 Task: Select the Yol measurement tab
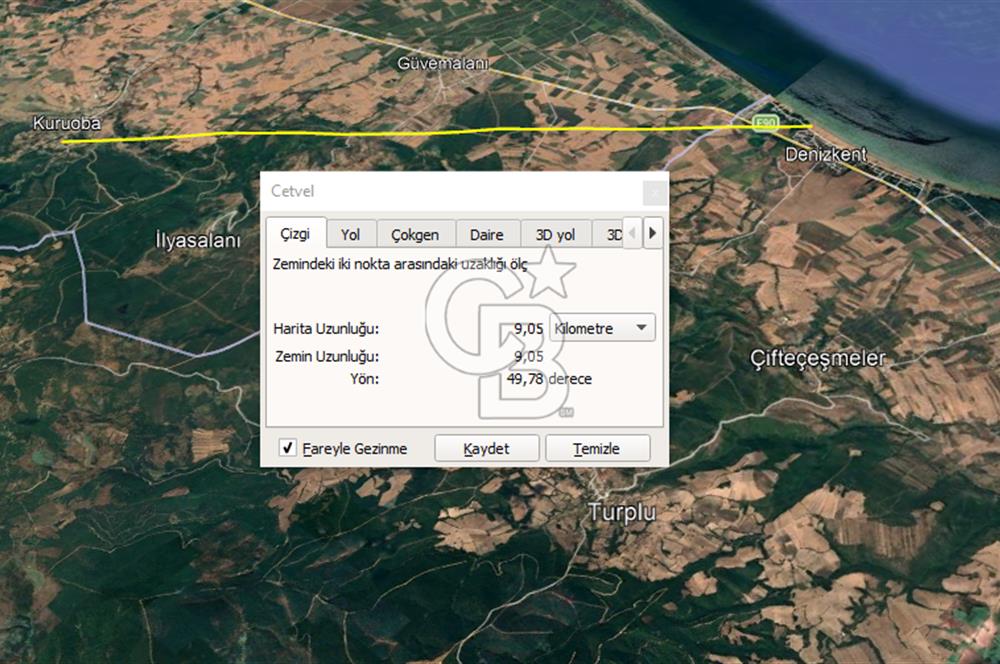(350, 235)
